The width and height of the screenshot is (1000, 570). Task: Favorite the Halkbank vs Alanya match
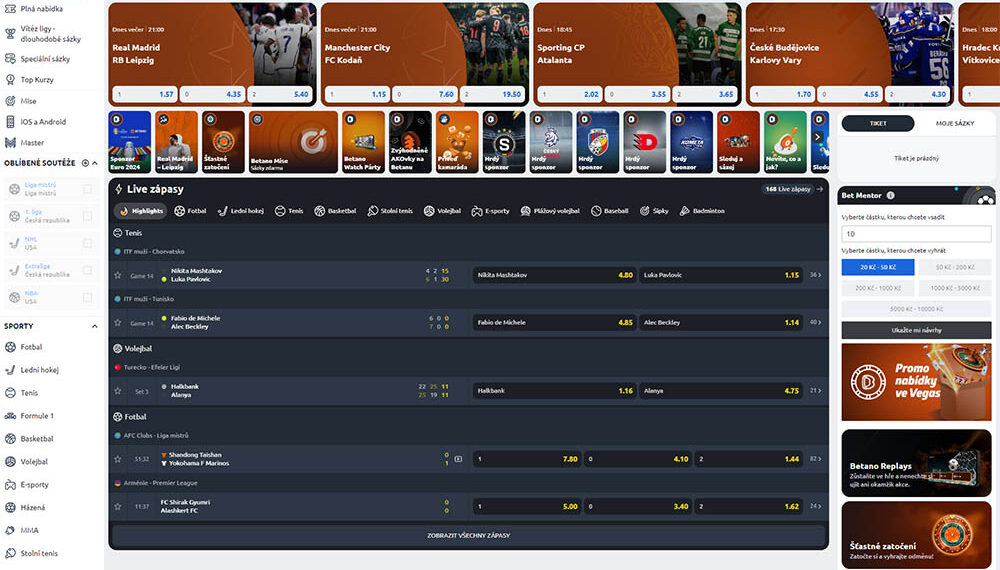pyautogui.click(x=117, y=391)
